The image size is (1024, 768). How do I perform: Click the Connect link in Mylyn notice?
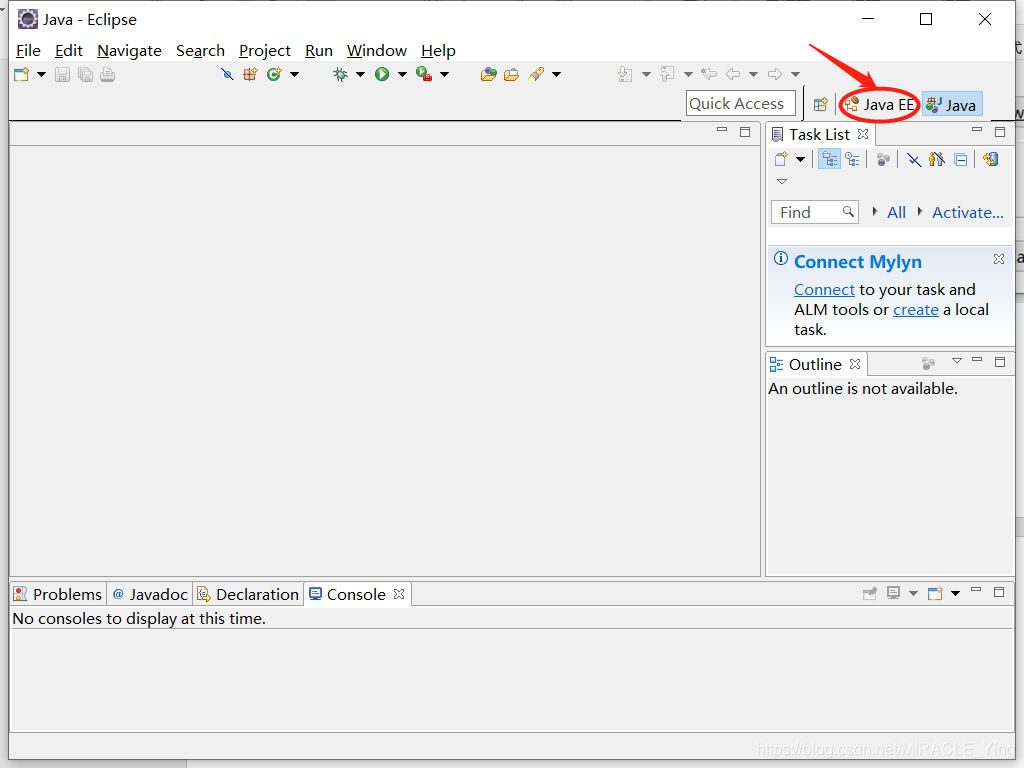pos(824,289)
